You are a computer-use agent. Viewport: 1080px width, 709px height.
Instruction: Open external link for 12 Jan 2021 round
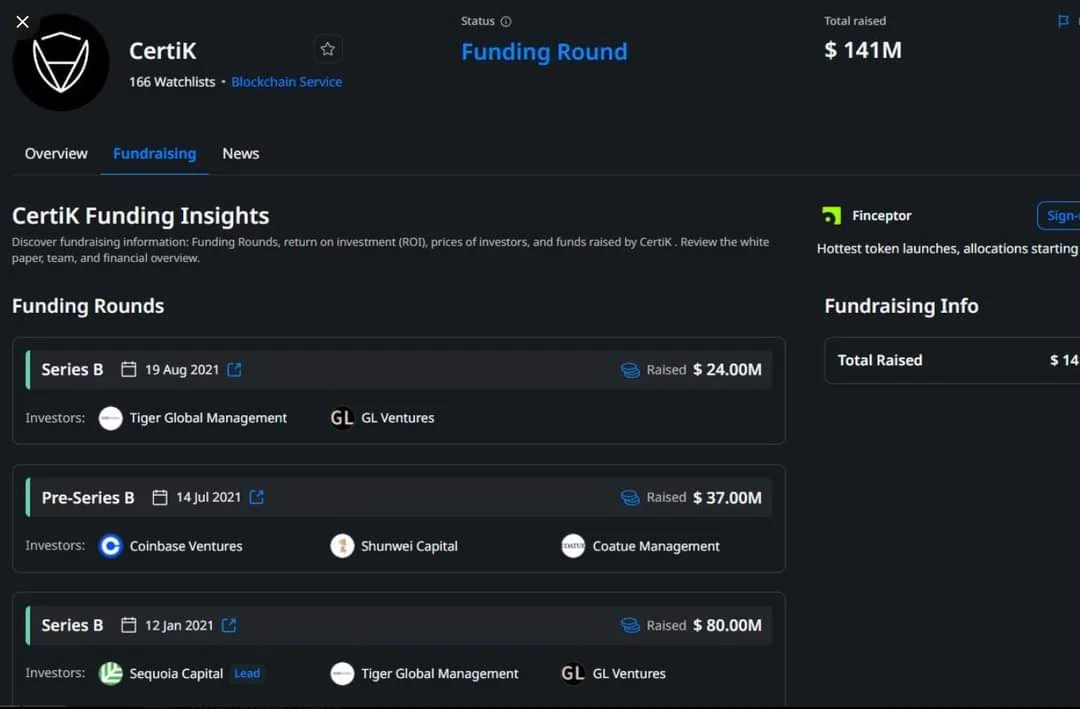229,625
